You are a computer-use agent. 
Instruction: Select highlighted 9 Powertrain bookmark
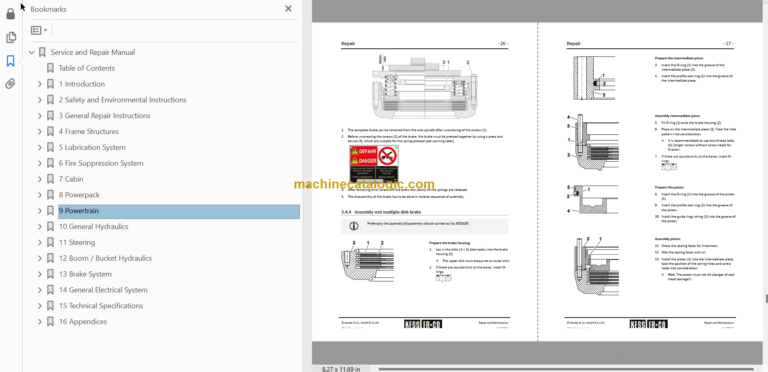coord(179,211)
